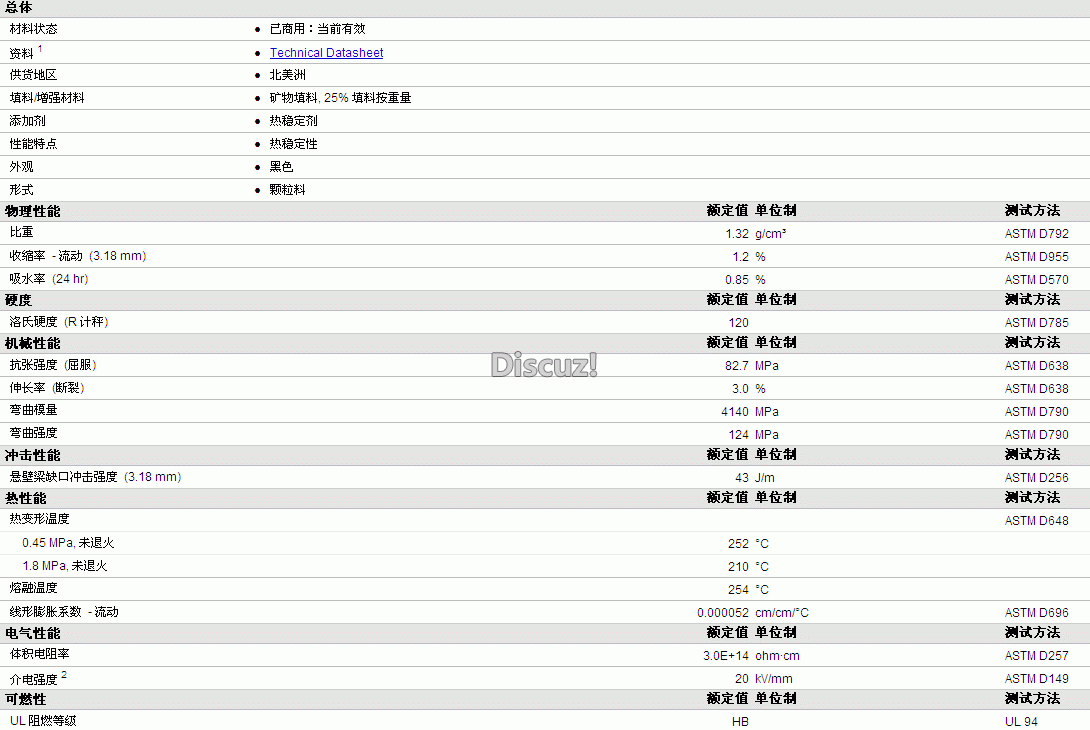Select the 43 impact strength value
The image size is (1090, 730).
742,478
